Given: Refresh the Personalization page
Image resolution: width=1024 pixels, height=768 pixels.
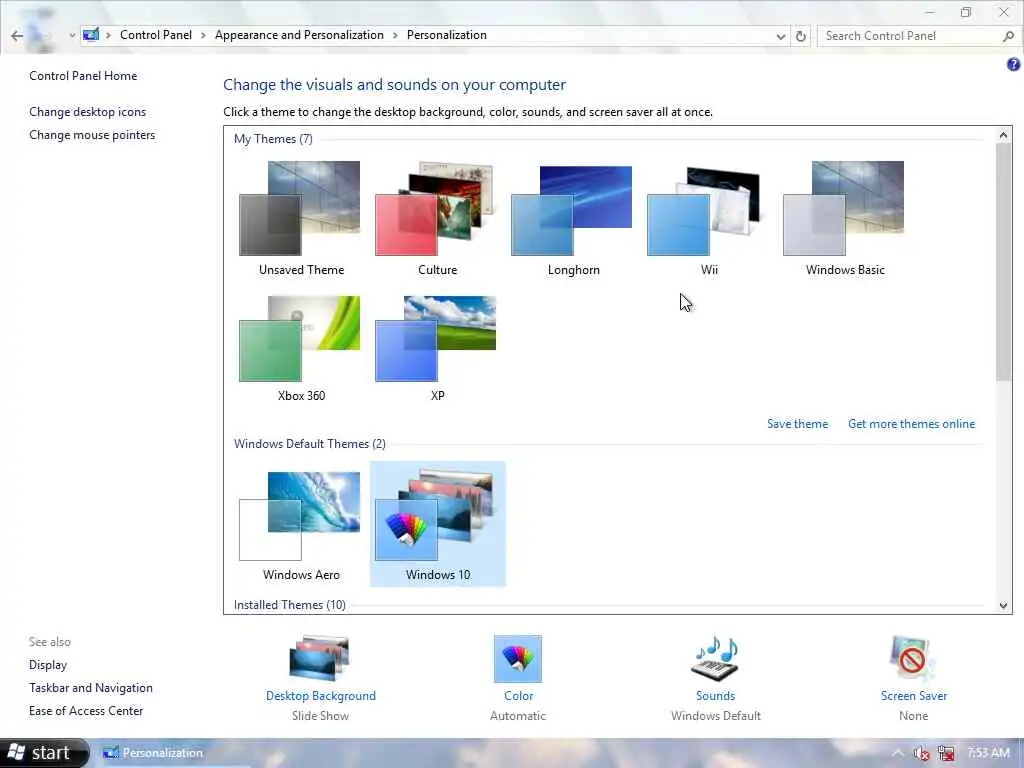Looking at the screenshot, I should 801,37.
